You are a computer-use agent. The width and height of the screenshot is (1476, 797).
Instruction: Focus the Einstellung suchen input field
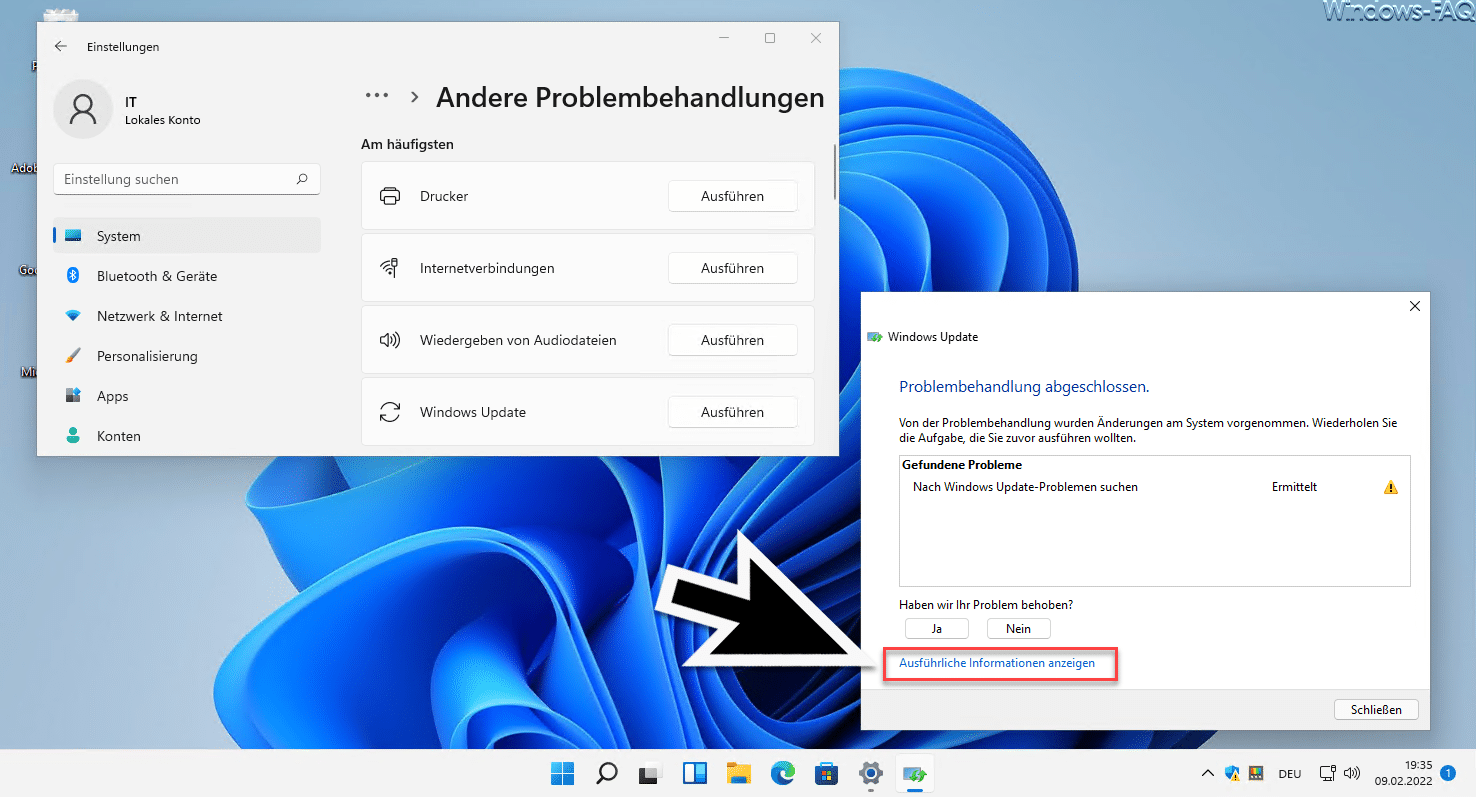(187, 179)
